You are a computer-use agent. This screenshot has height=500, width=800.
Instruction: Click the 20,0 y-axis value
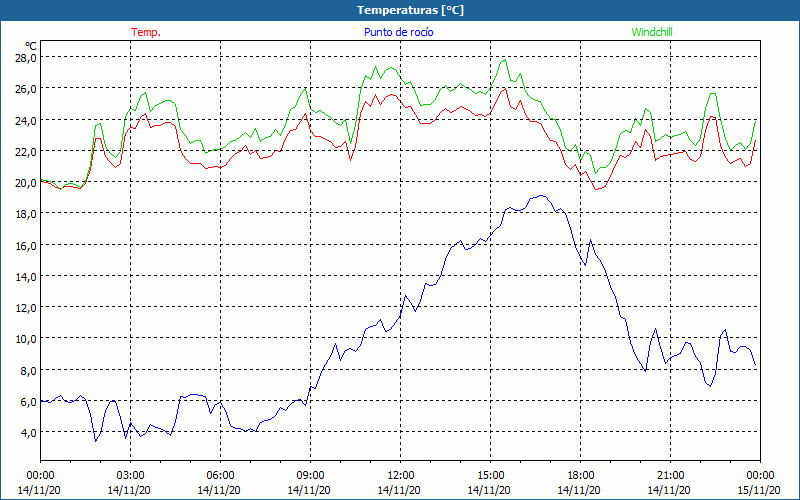[x=26, y=183]
